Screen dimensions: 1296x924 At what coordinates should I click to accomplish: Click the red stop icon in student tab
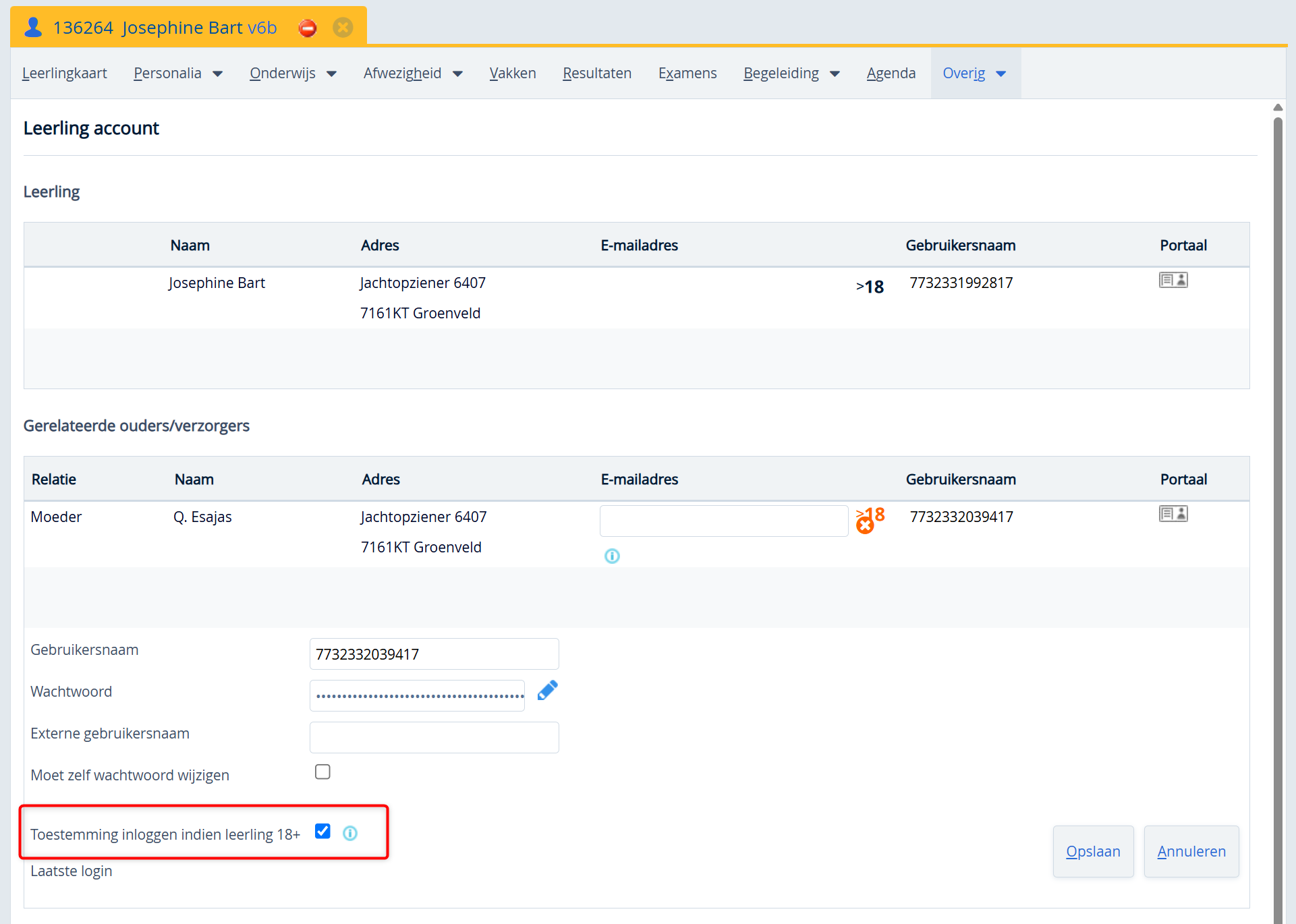308,28
